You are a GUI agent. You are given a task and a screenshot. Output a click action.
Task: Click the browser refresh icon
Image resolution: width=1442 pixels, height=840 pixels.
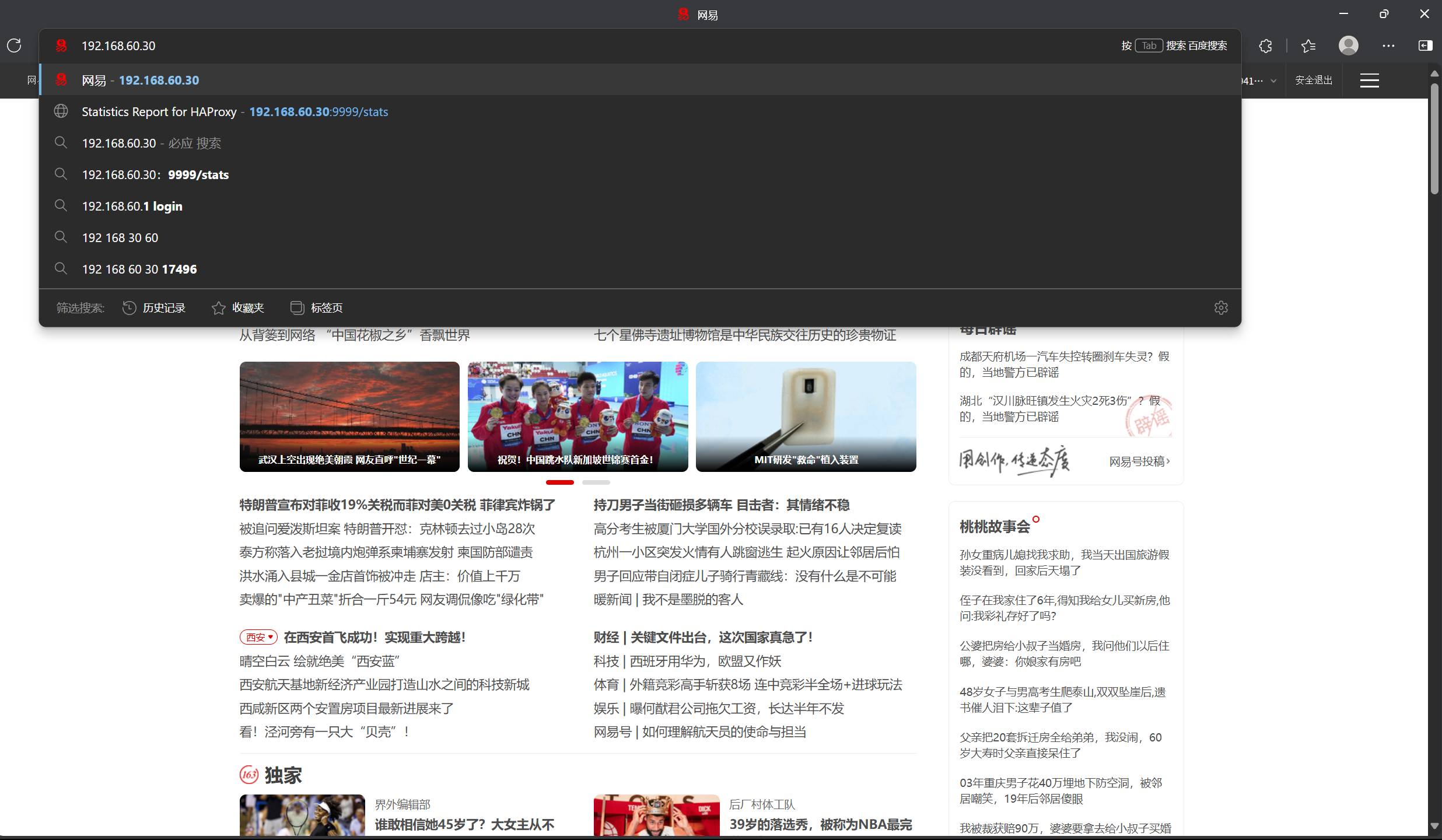(x=14, y=45)
